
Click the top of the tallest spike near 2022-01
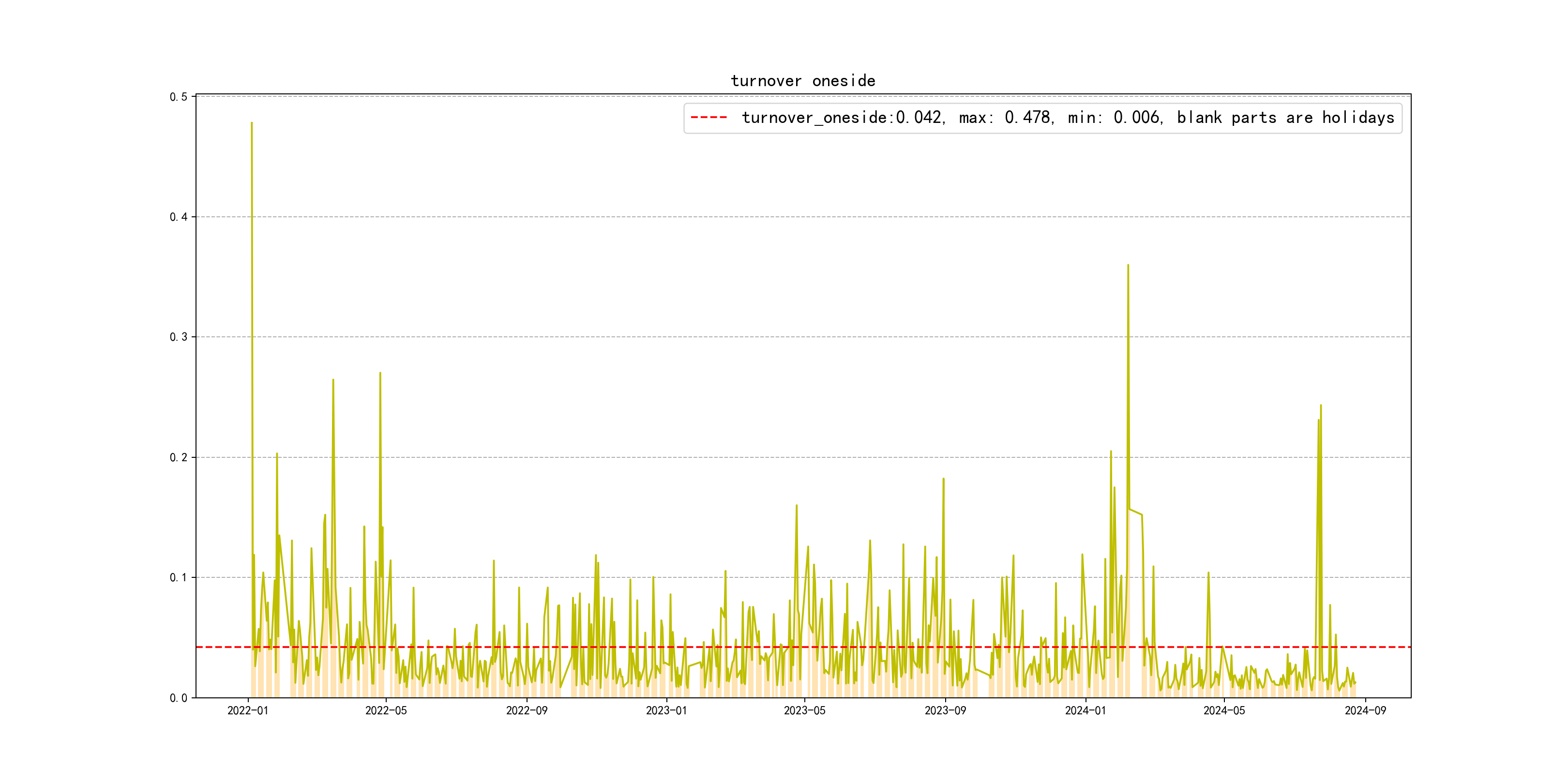tap(251, 123)
